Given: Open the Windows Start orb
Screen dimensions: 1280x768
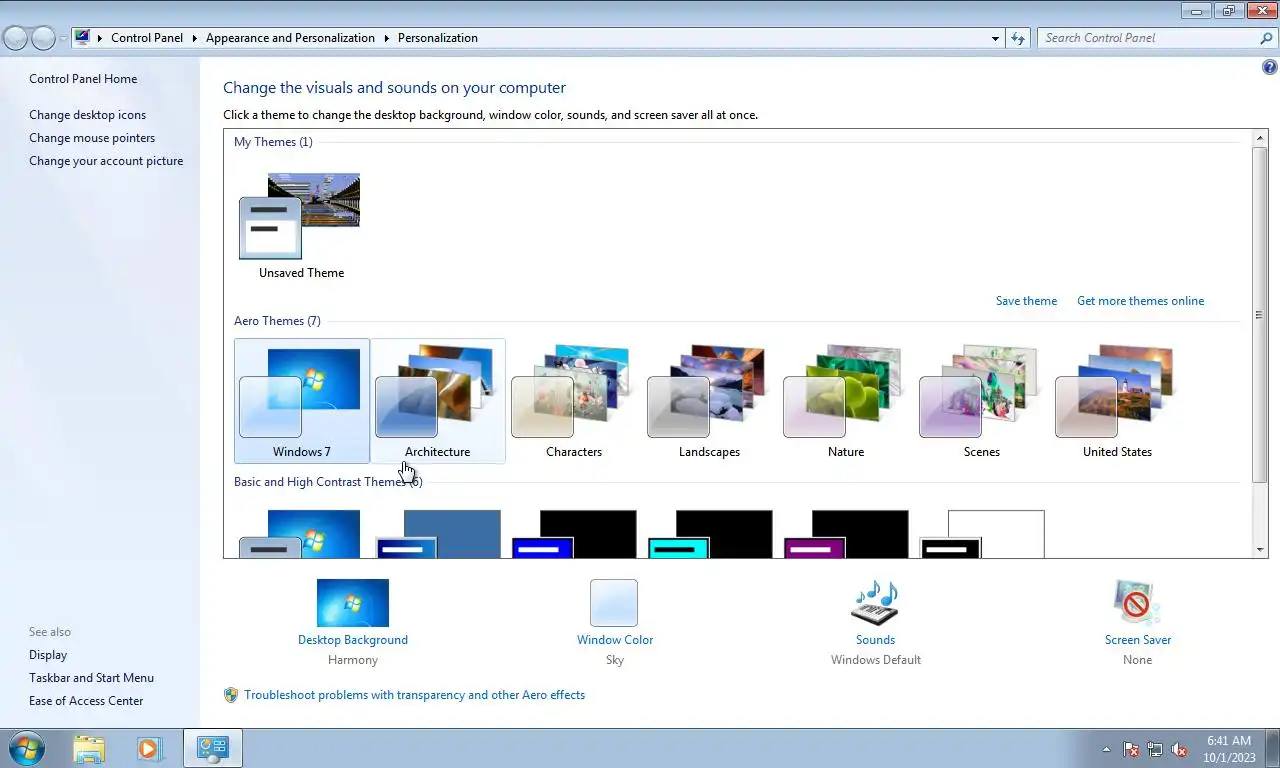Looking at the screenshot, I should (x=26, y=748).
